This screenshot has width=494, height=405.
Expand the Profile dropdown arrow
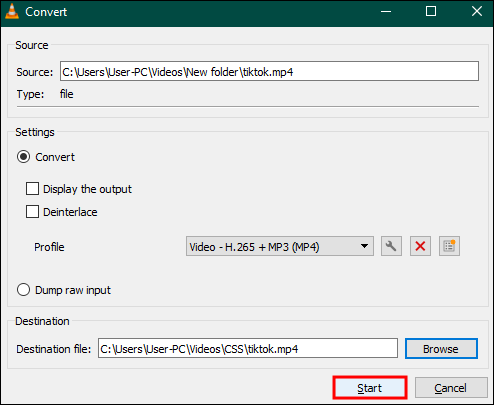(x=364, y=246)
